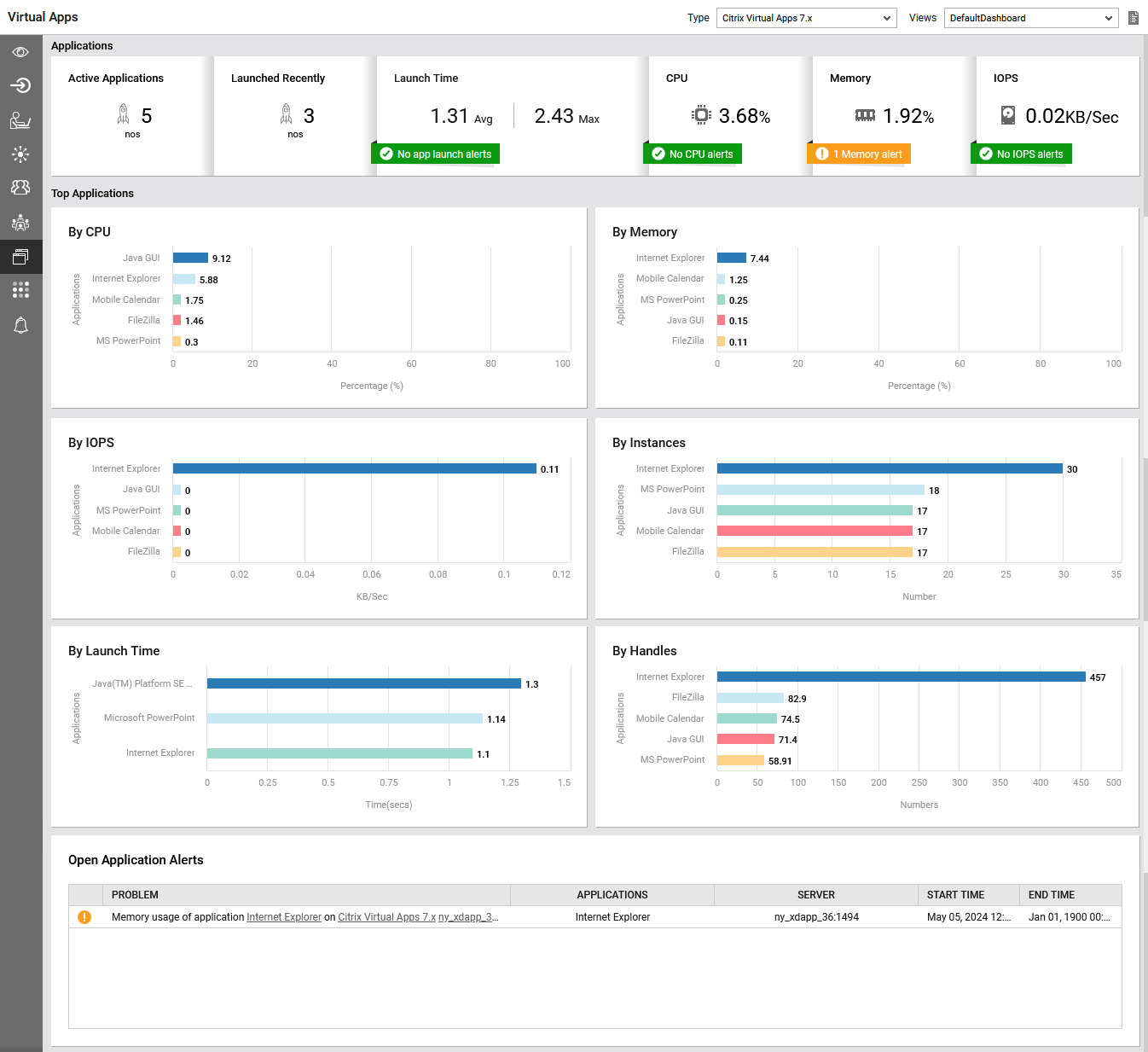Click the No app launch alerts badge
This screenshot has height=1052, width=1148.
(436, 154)
